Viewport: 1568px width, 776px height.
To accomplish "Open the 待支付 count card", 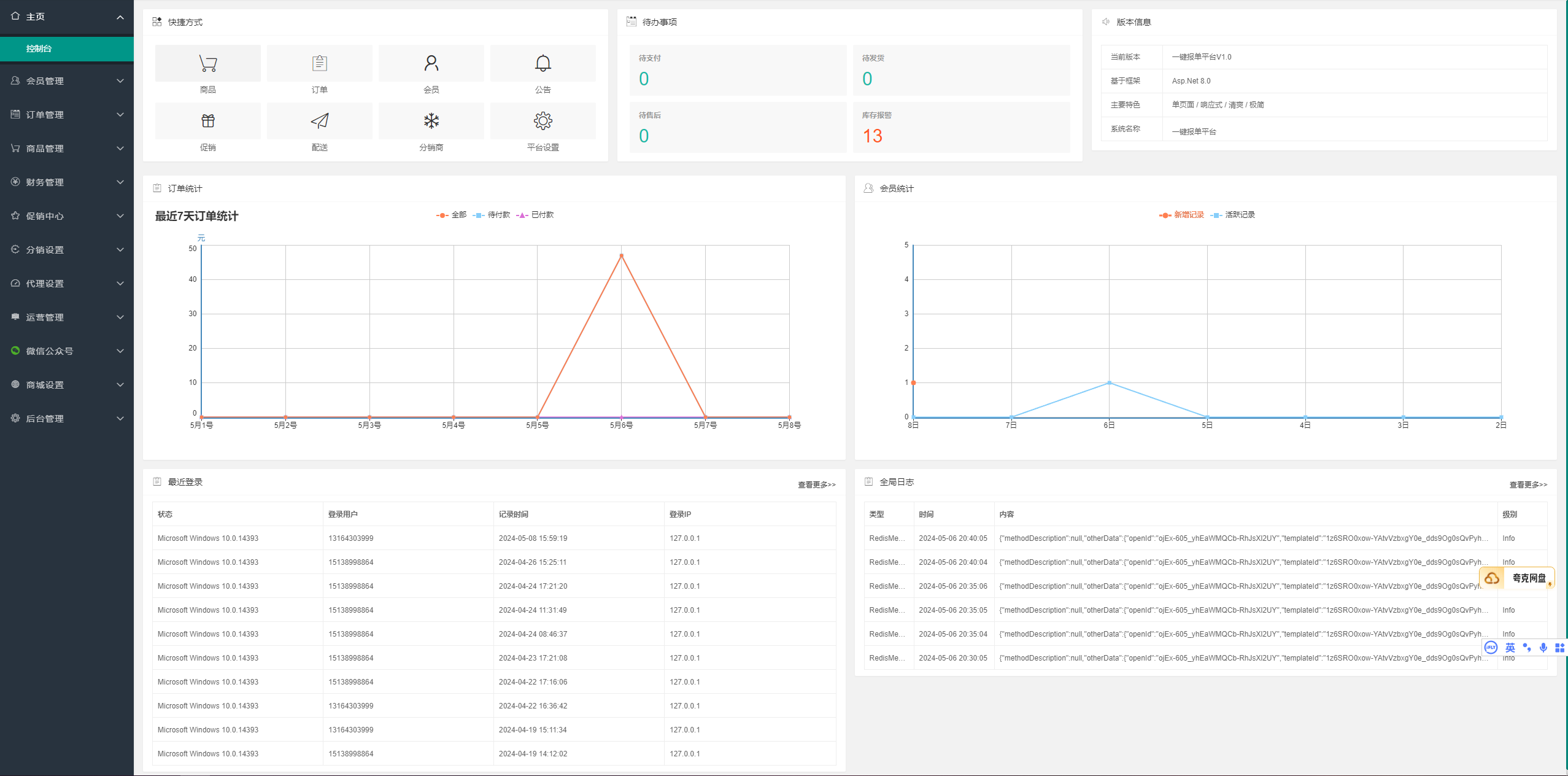I will click(x=738, y=70).
